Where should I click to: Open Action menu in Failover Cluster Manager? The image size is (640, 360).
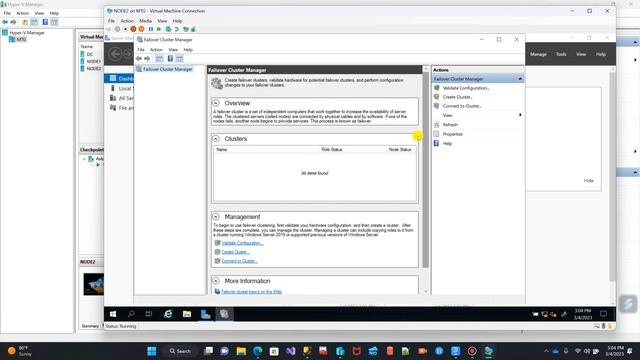tap(156, 50)
